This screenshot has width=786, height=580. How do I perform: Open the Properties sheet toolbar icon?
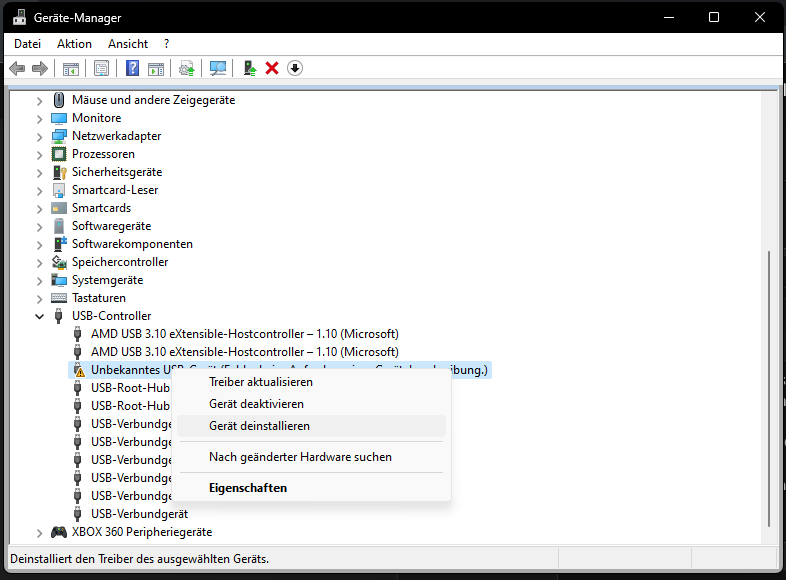coord(101,69)
